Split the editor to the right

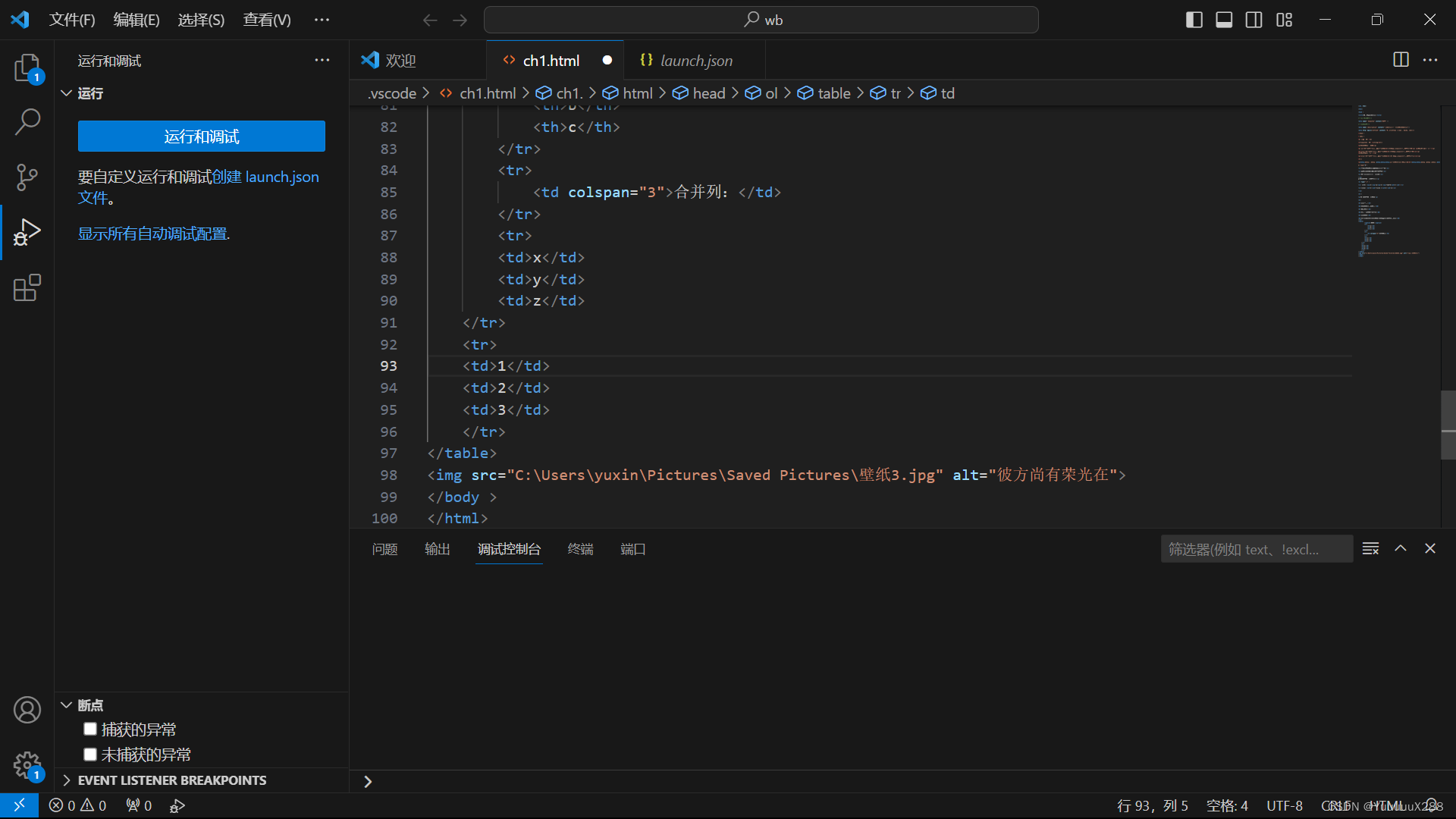click(x=1401, y=60)
